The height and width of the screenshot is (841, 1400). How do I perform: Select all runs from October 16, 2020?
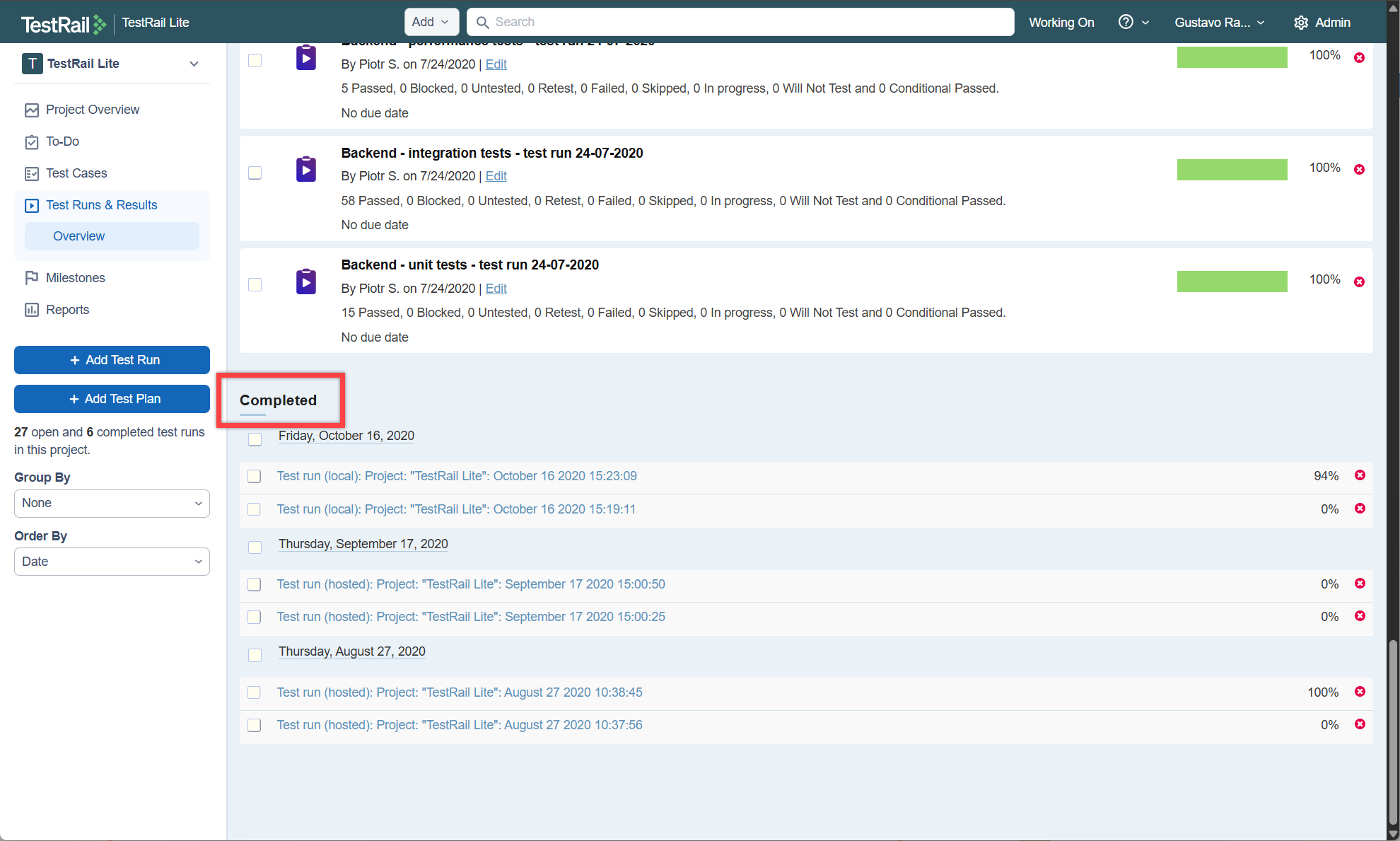click(255, 439)
